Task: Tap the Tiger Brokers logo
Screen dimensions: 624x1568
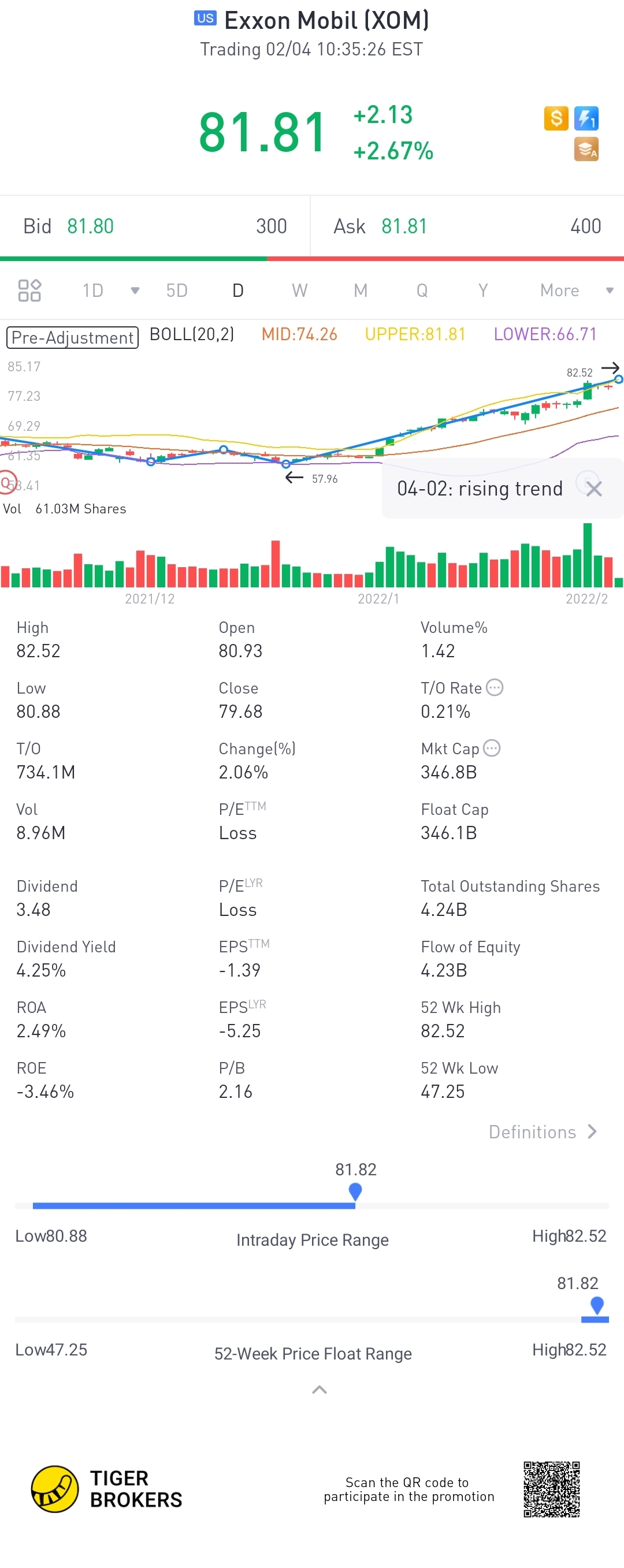Action: (x=55, y=1489)
